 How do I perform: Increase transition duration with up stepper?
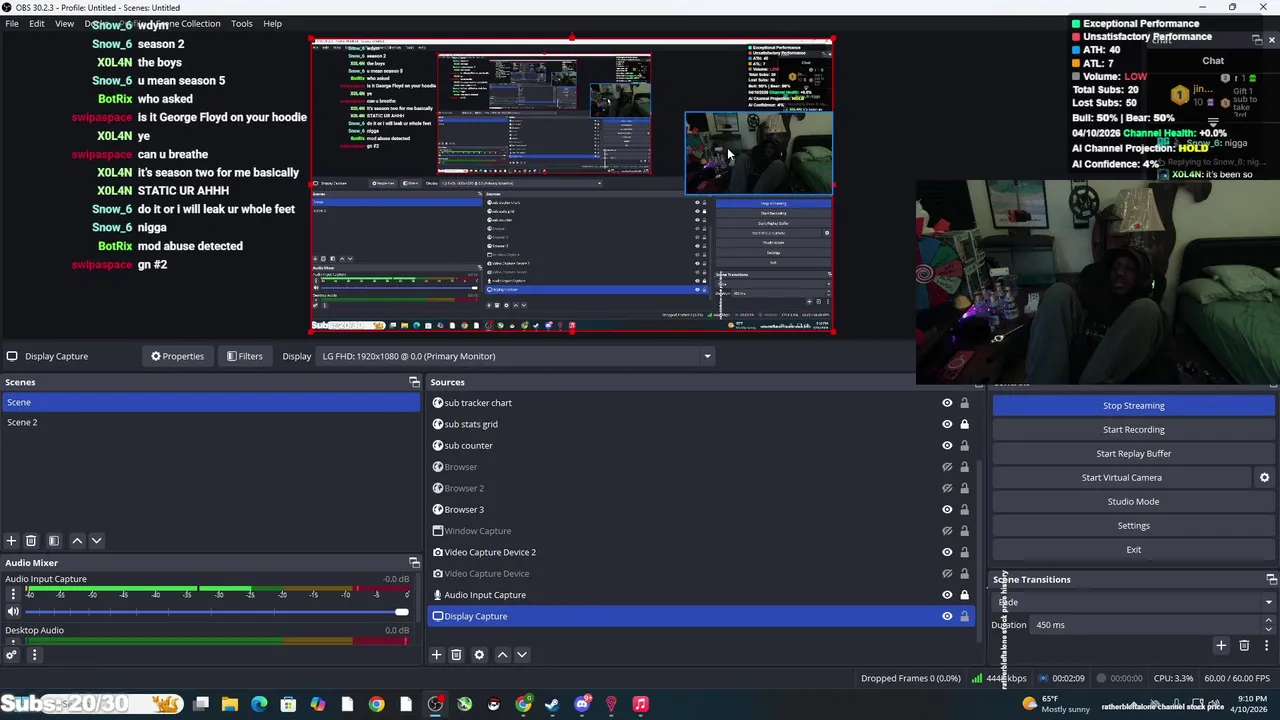(x=1268, y=620)
